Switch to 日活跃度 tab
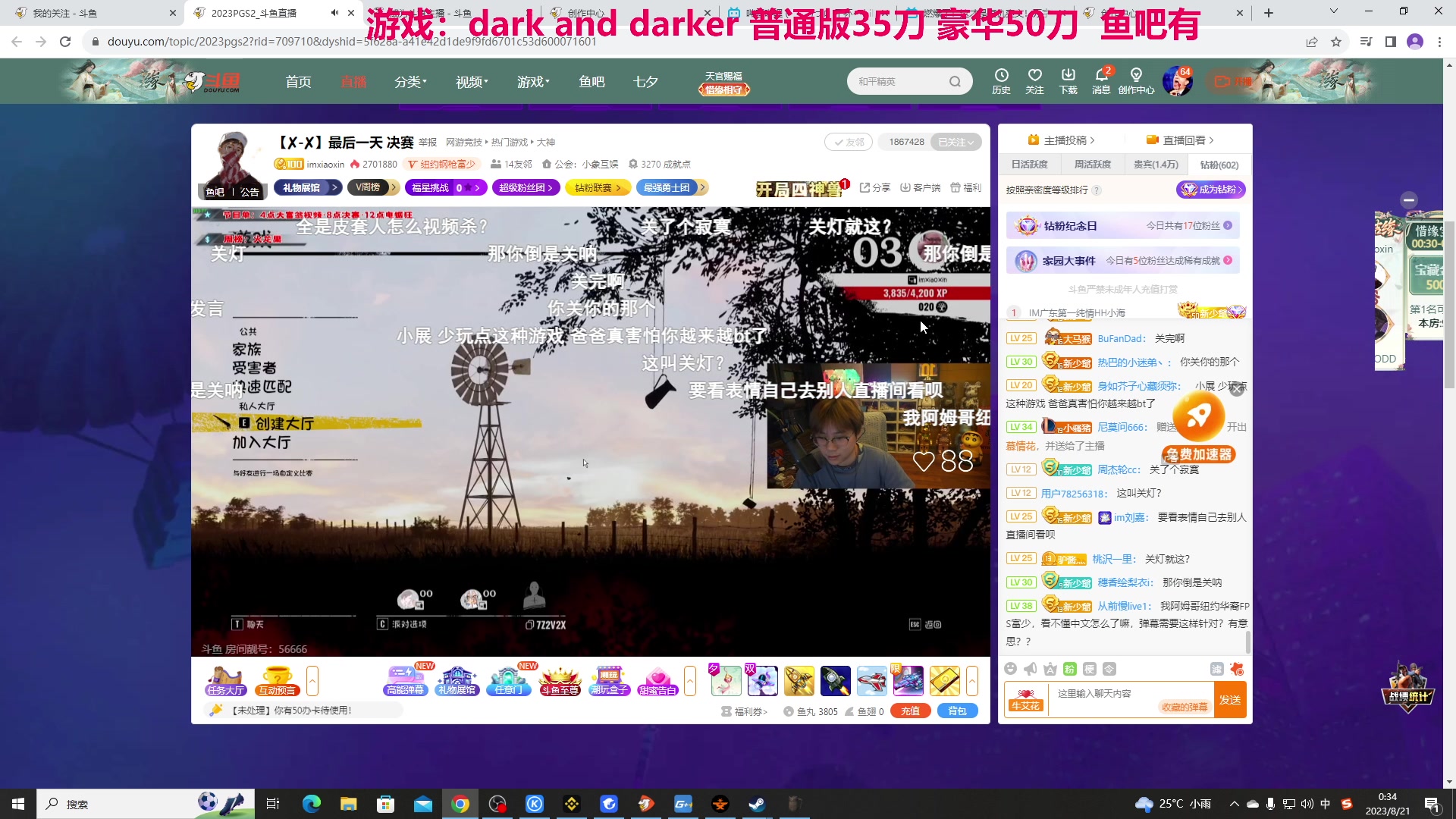The image size is (1456, 819). pyautogui.click(x=1029, y=165)
